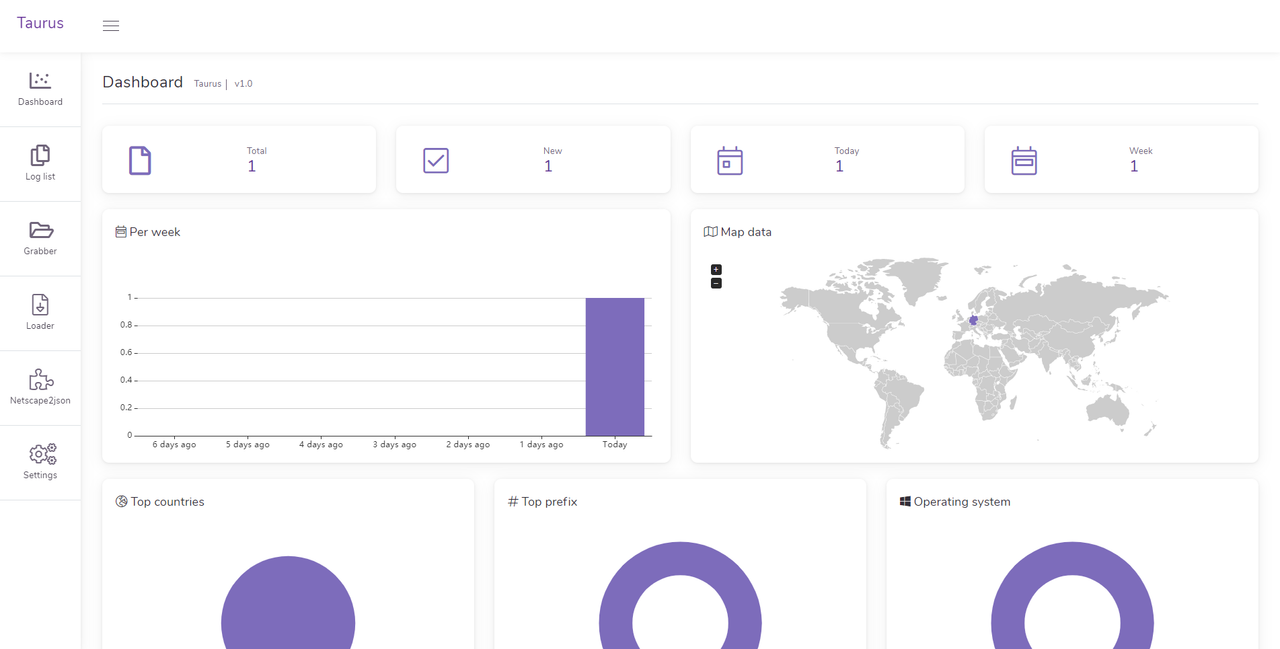Click the Today count value
1280x649 pixels.
(x=840, y=167)
